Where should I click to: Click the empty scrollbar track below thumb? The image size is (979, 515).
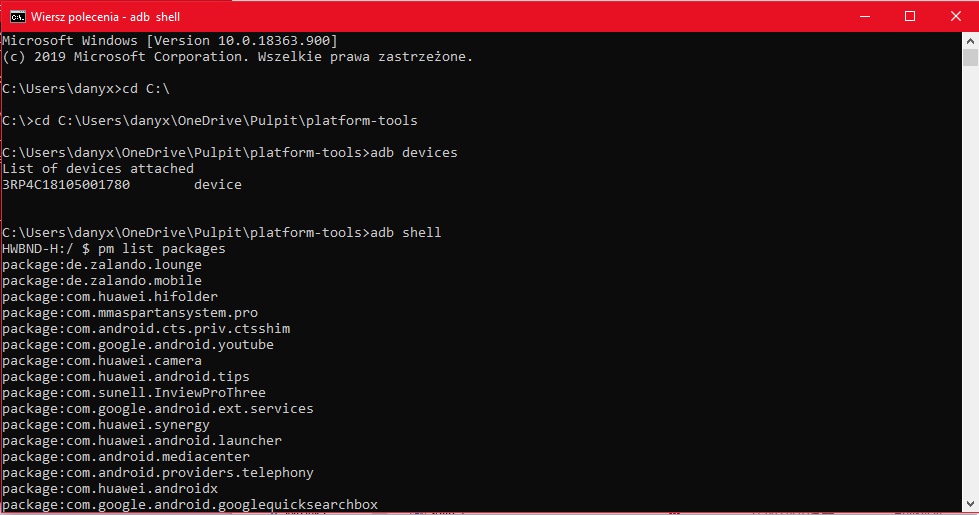(x=970, y=281)
